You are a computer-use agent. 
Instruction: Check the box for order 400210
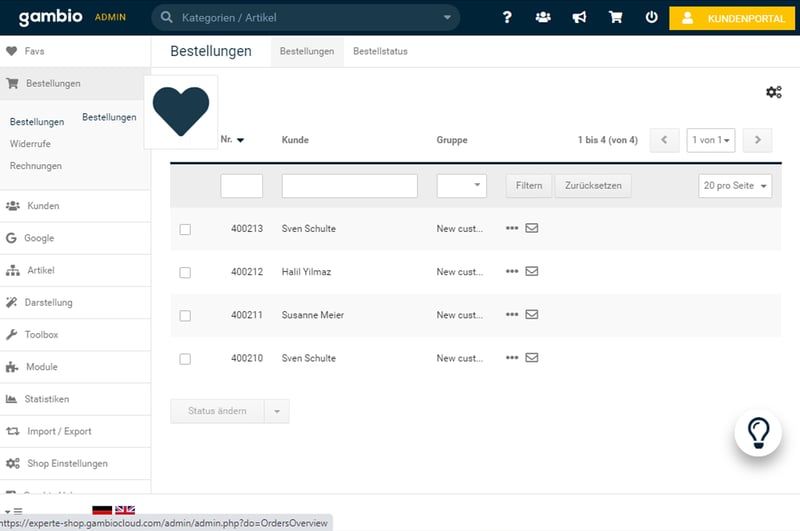pyautogui.click(x=185, y=358)
